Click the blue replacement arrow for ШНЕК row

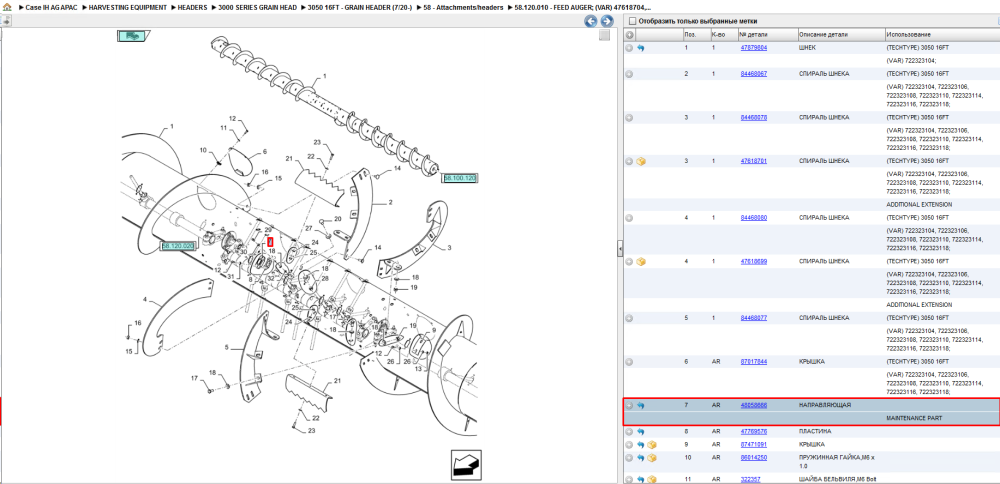[640, 48]
